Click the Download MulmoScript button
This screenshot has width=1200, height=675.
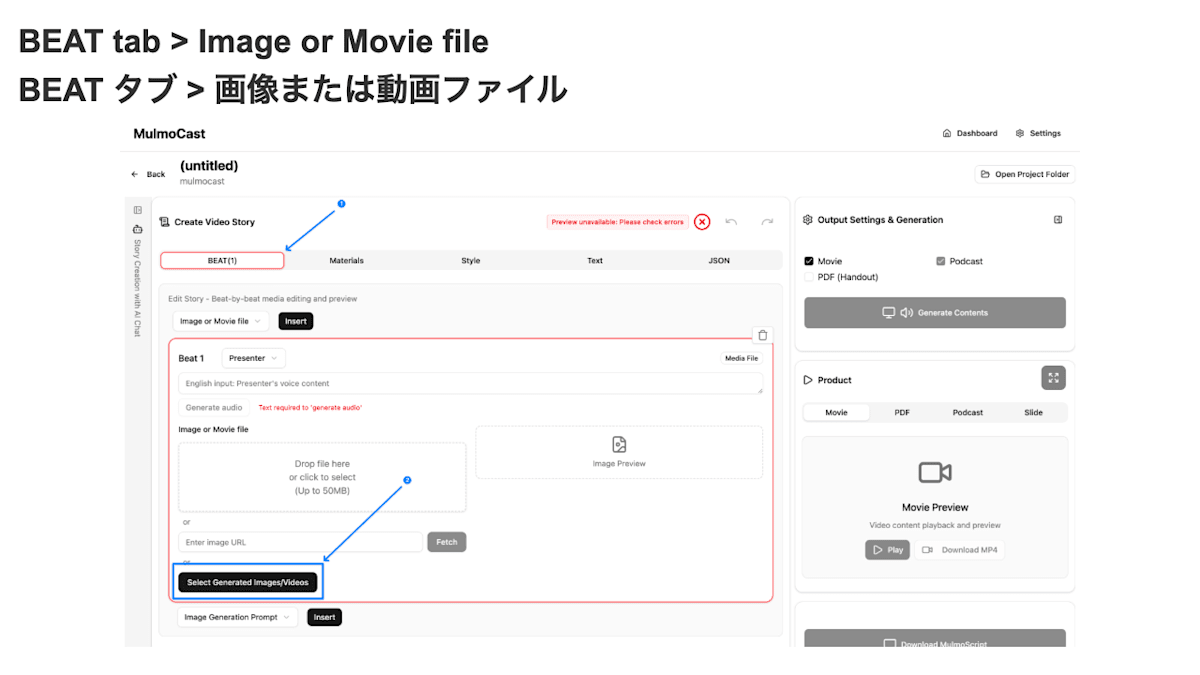935,640
